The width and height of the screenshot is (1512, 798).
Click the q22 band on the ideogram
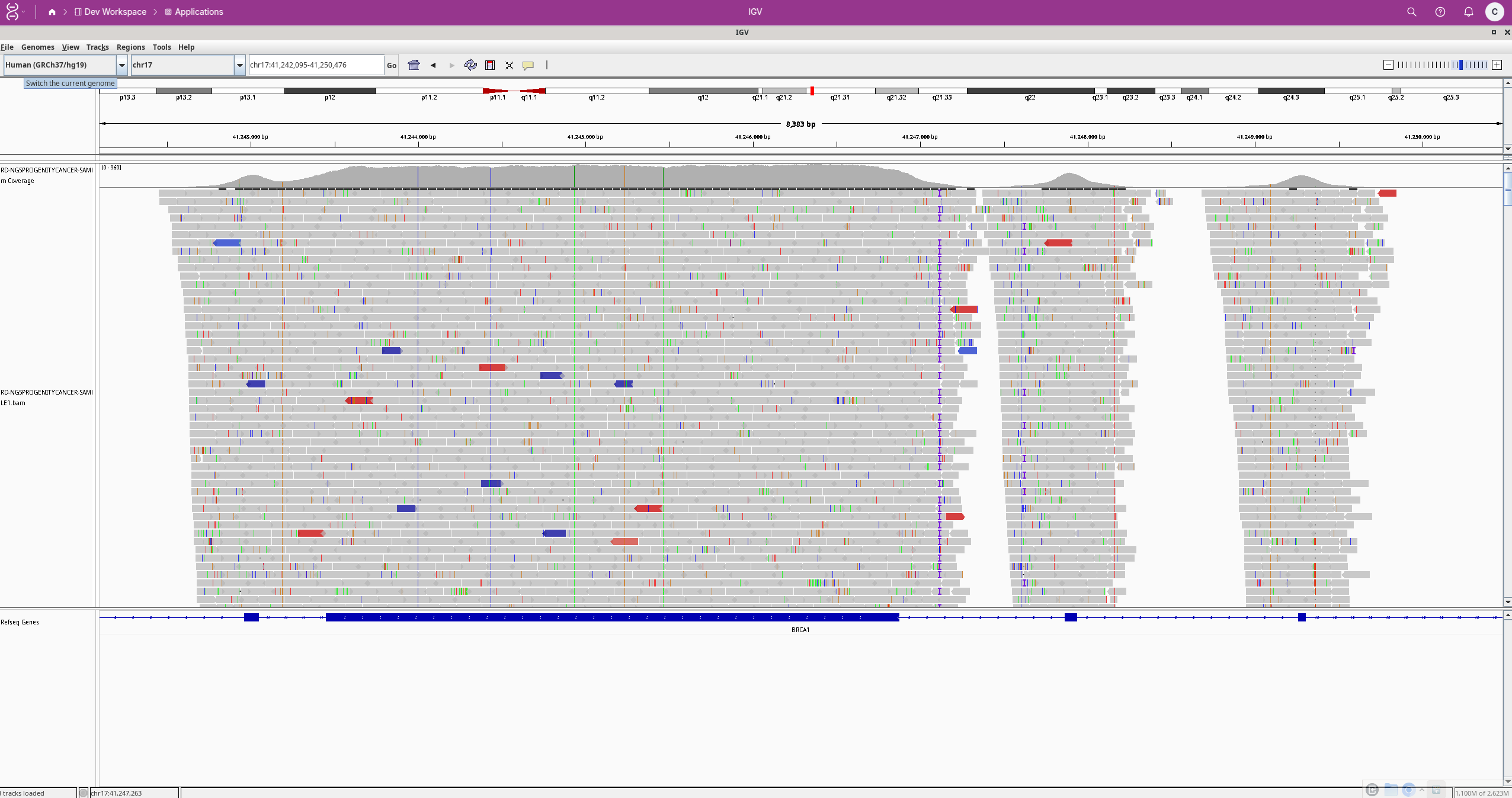[1030, 91]
